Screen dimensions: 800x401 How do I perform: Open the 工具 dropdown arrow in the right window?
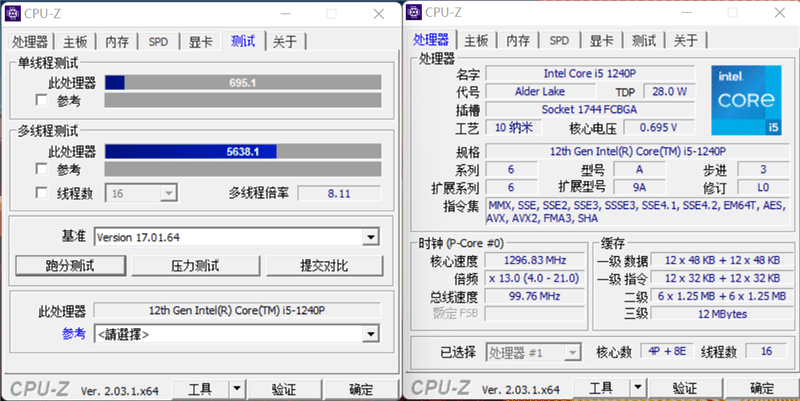[x=638, y=388]
